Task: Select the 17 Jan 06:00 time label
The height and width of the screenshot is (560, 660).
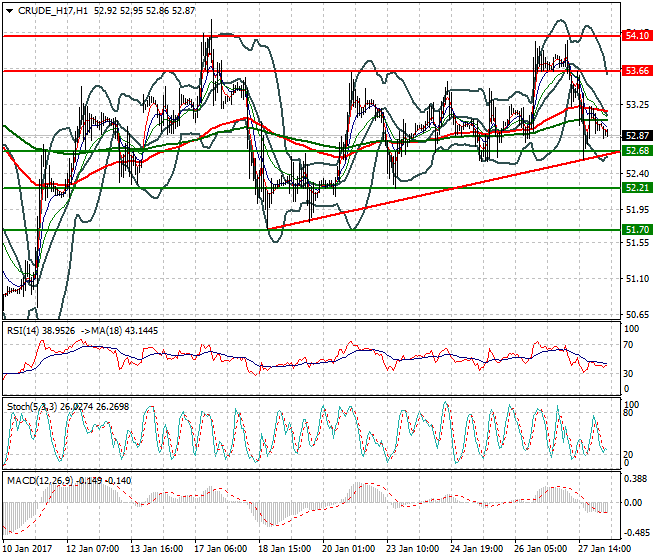Action: click(x=221, y=549)
